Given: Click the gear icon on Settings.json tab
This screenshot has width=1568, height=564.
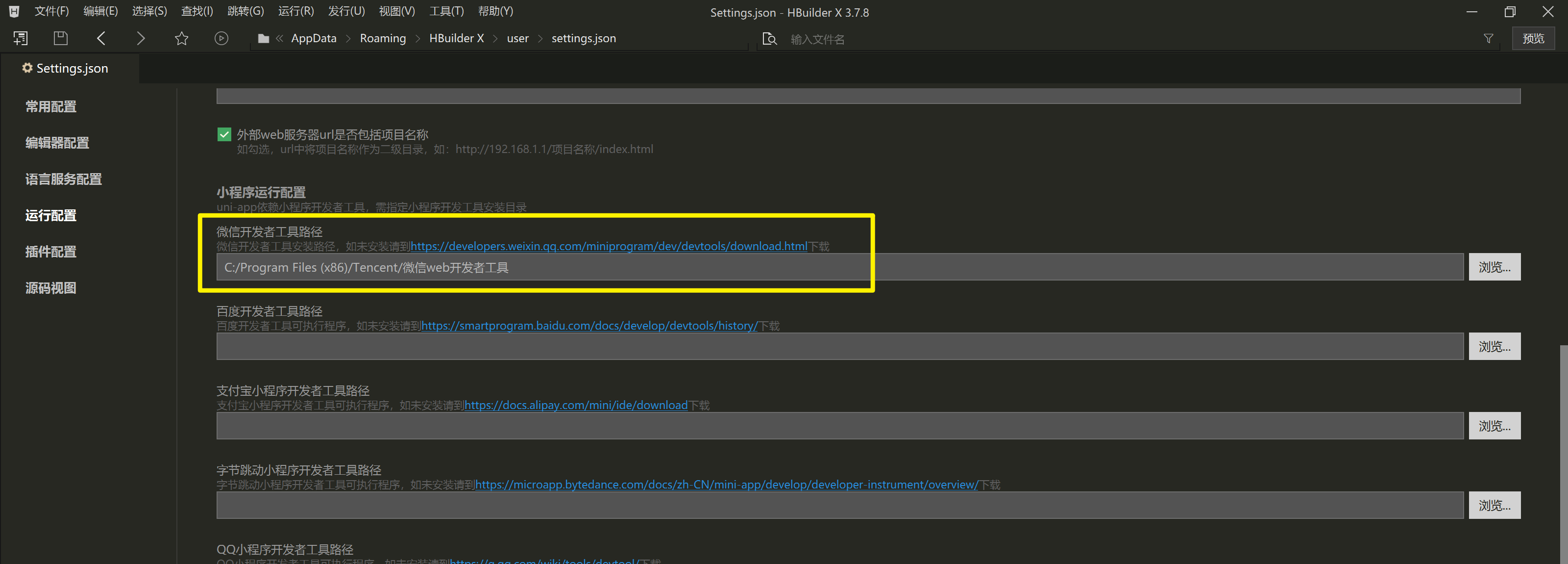Looking at the screenshot, I should tap(27, 68).
